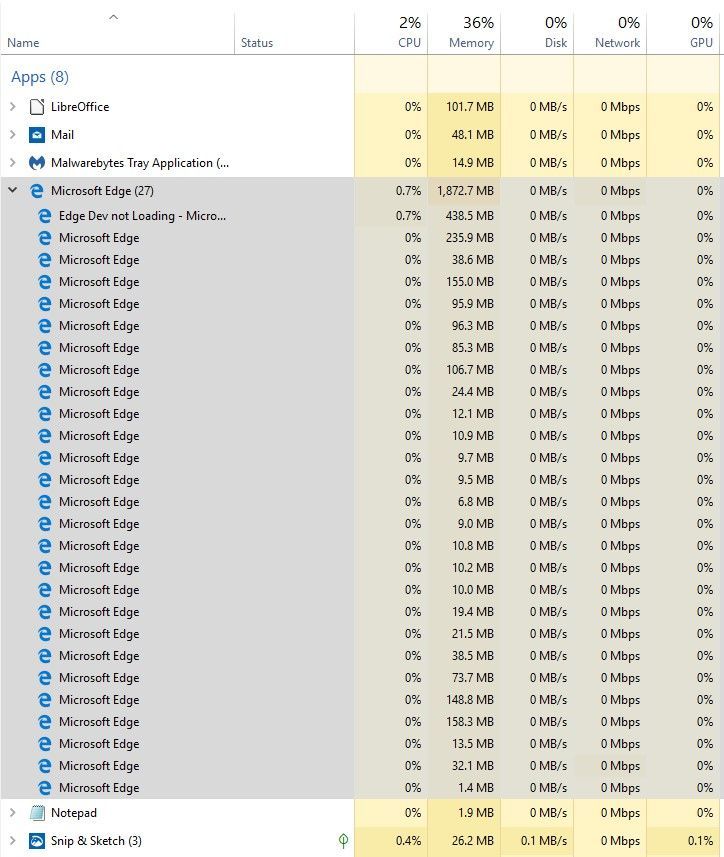This screenshot has width=724, height=857.
Task: Click the Mail app icon
Action: coord(37,135)
